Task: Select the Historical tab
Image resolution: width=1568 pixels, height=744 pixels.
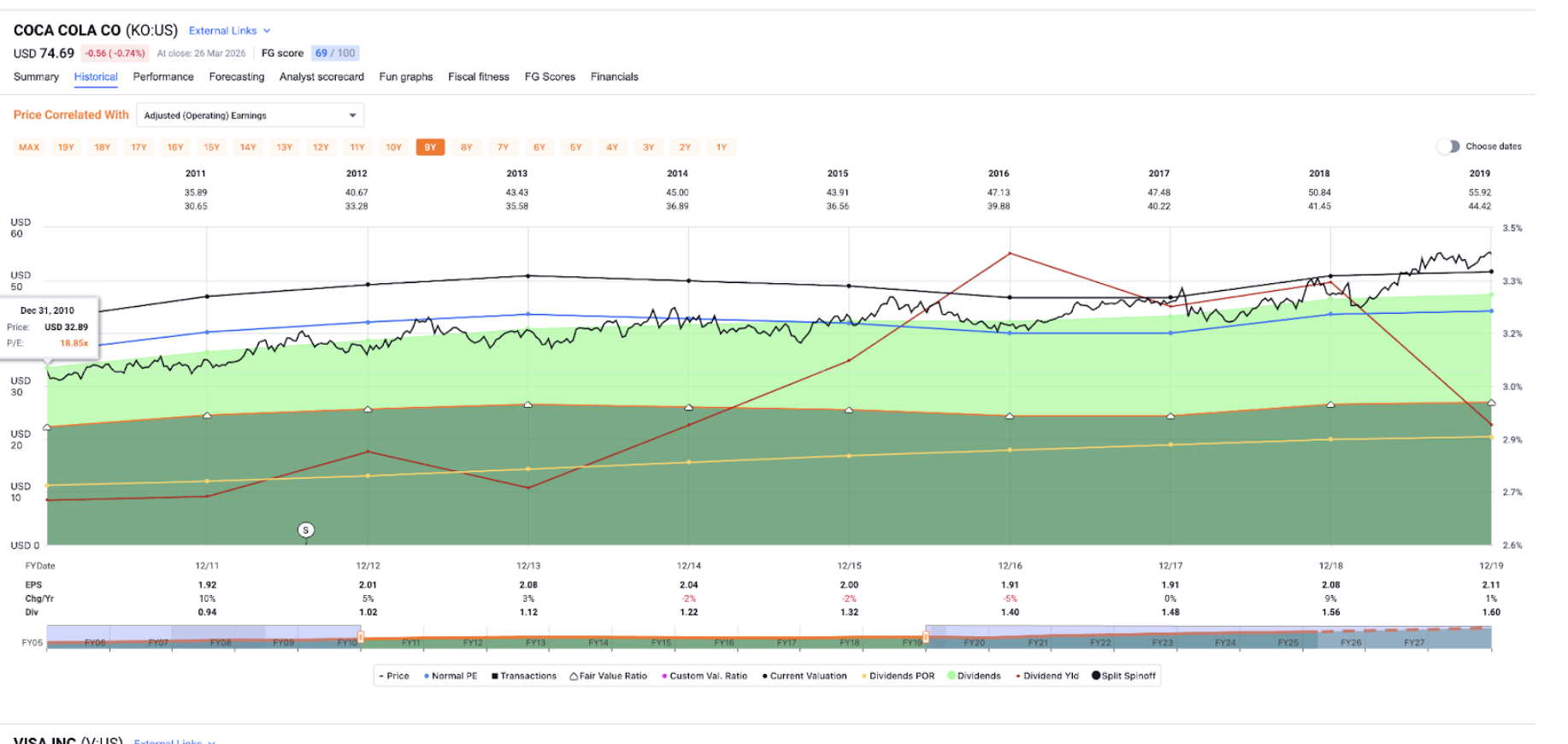Action: [x=96, y=77]
